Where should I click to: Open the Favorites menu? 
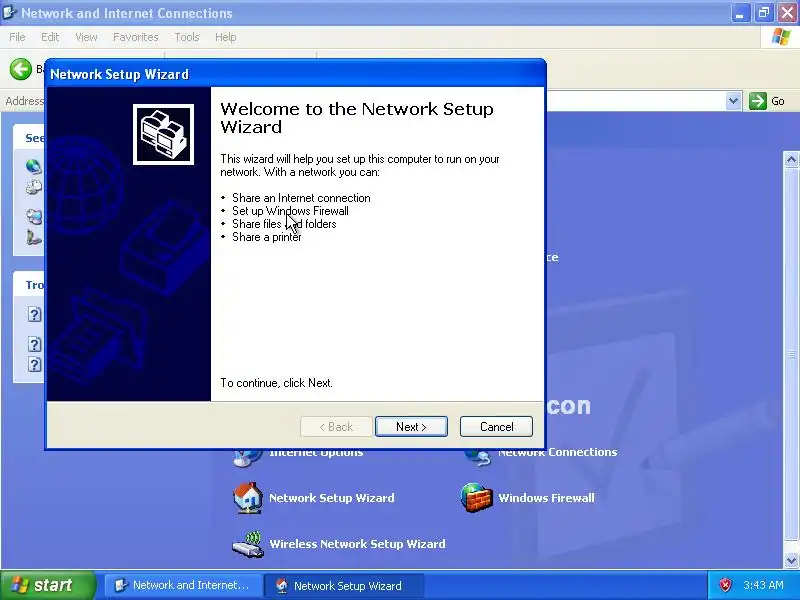(x=136, y=37)
